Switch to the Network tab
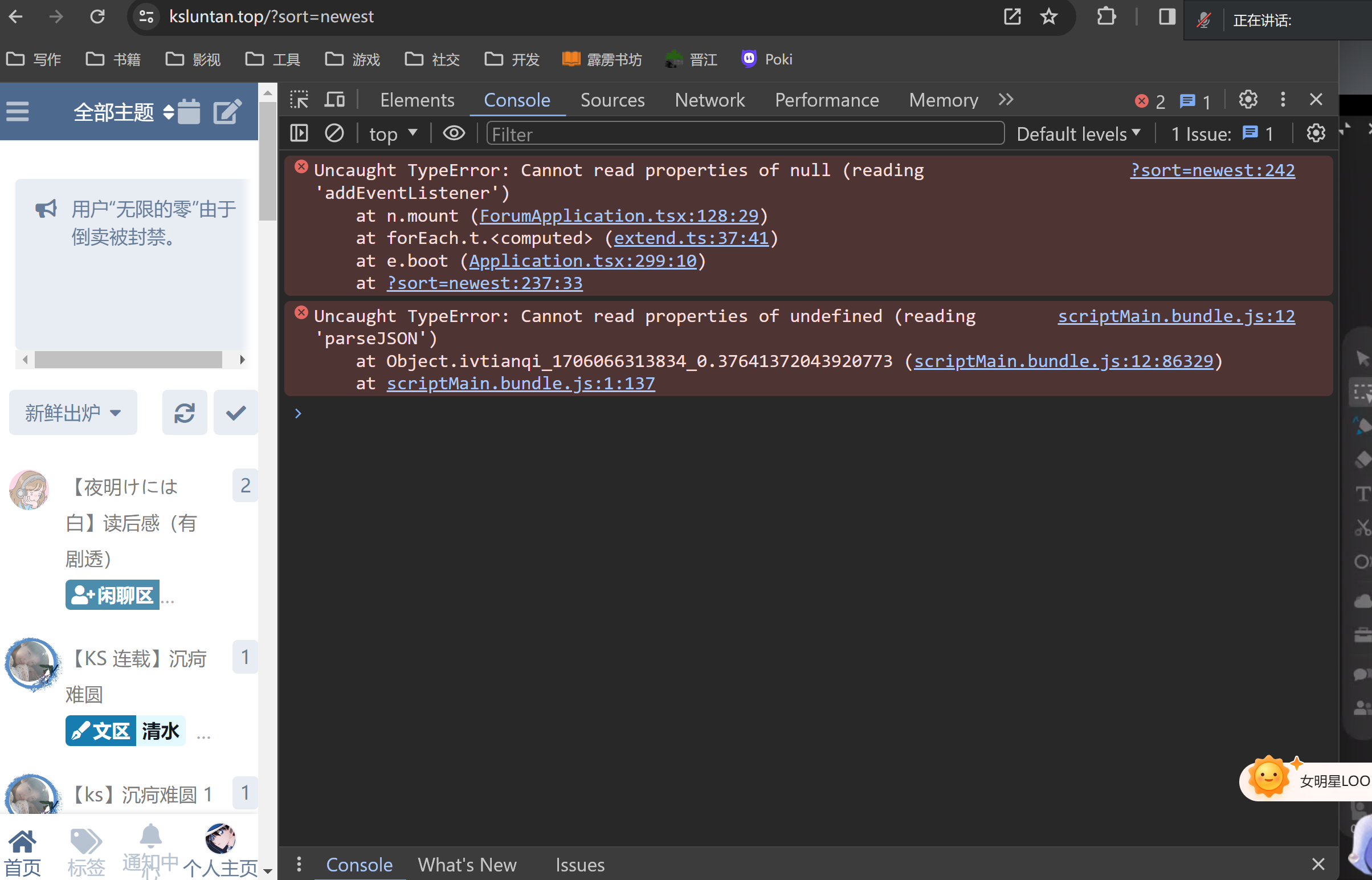The image size is (1372, 880). 709,100
